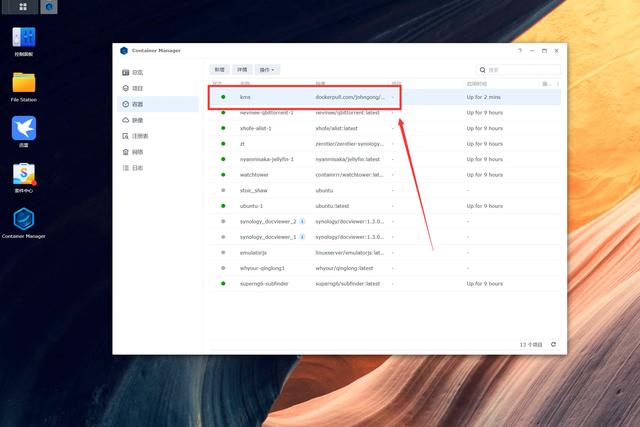Select the superng6-subfinder container name
640x427 pixels.
tap(264, 284)
